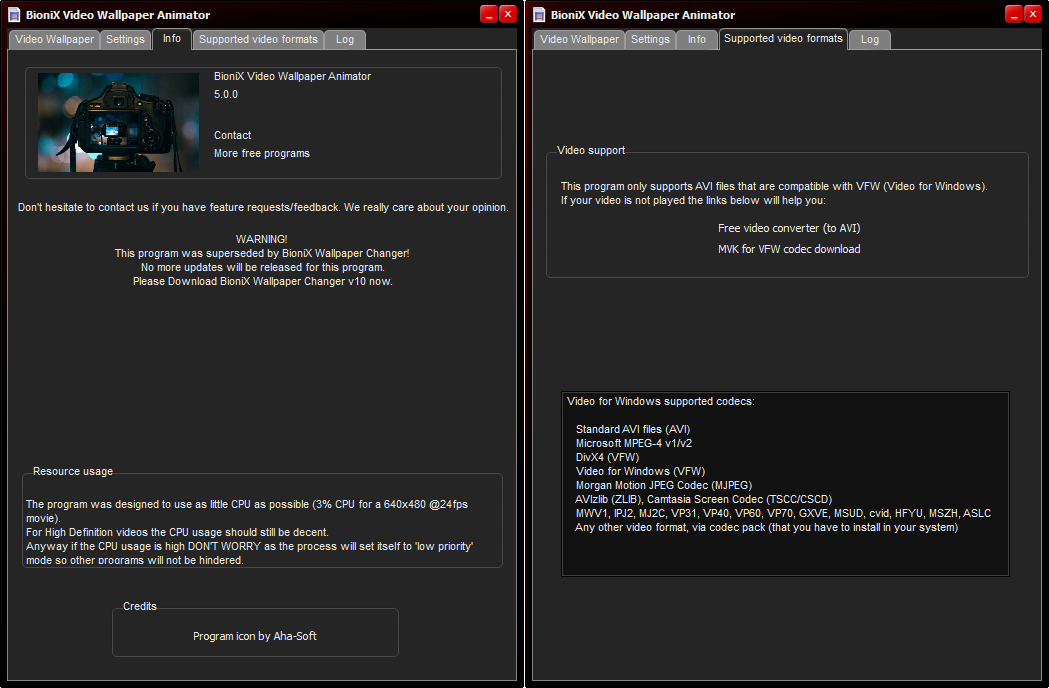The width and height of the screenshot is (1049, 688).
Task: Close the right BioniX window
Action: (x=1033, y=14)
